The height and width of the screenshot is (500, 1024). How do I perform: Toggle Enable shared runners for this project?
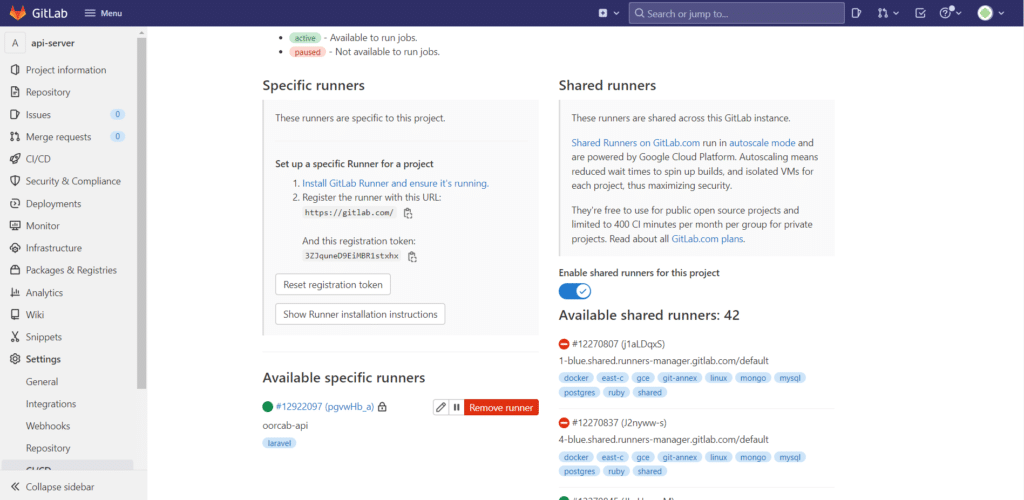(x=575, y=290)
